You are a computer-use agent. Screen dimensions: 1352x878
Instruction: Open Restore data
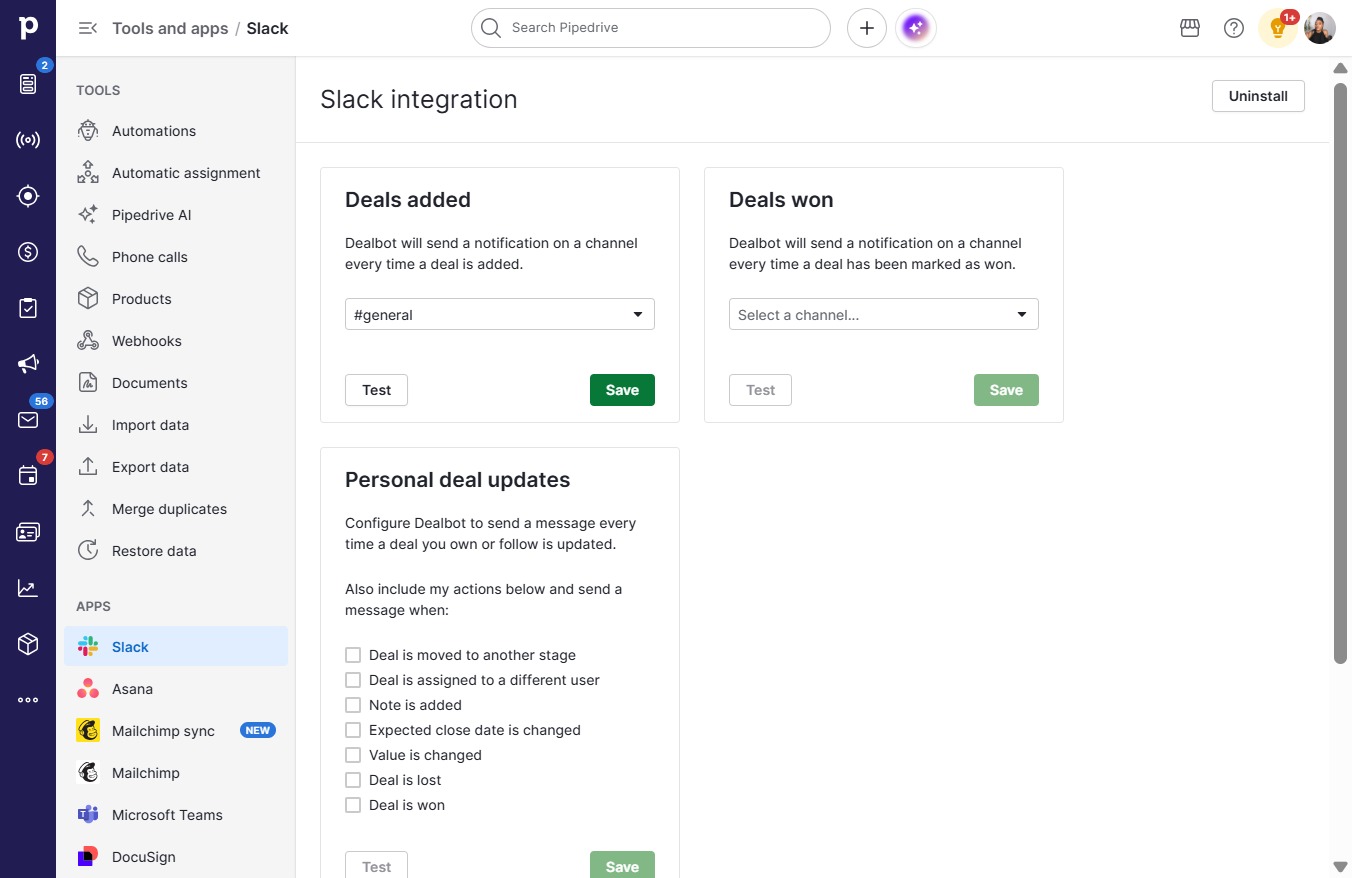coord(176,551)
